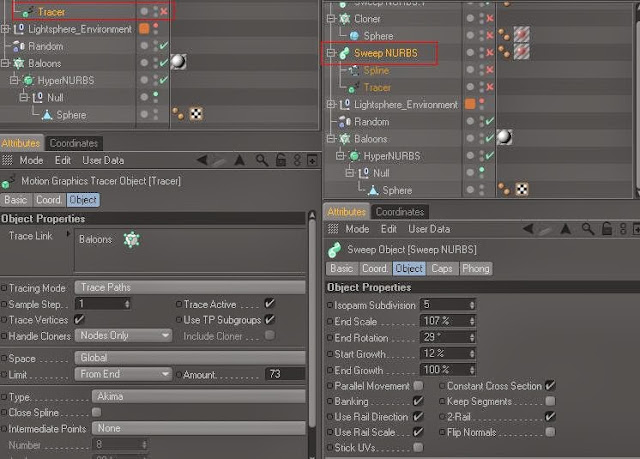This screenshot has height=459, width=640.
Task: Click the Random effector icon in left object manager
Action: coord(19,47)
